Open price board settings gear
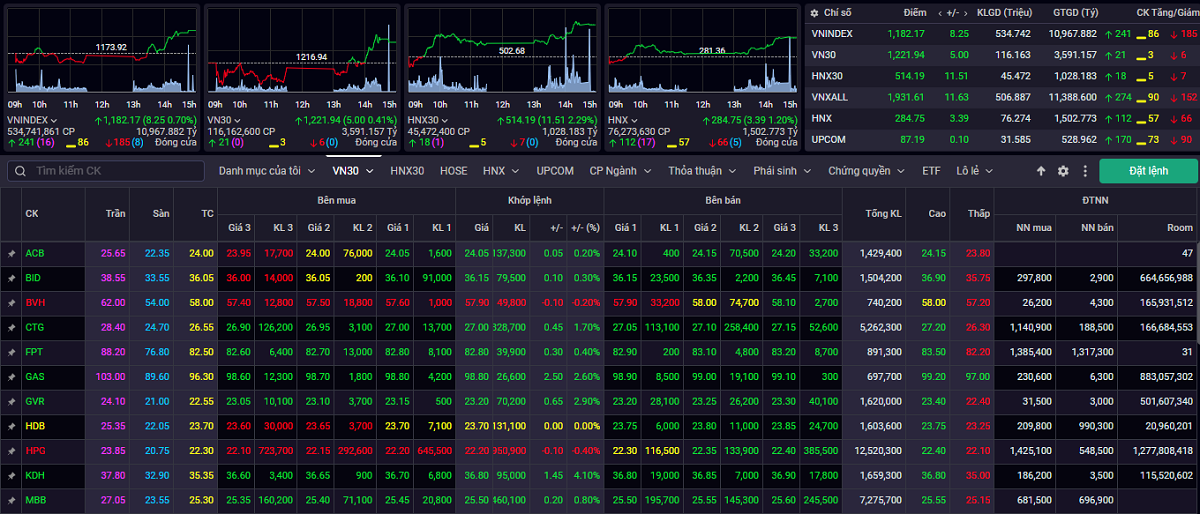This screenshot has height=514, width=1200. tap(1063, 171)
